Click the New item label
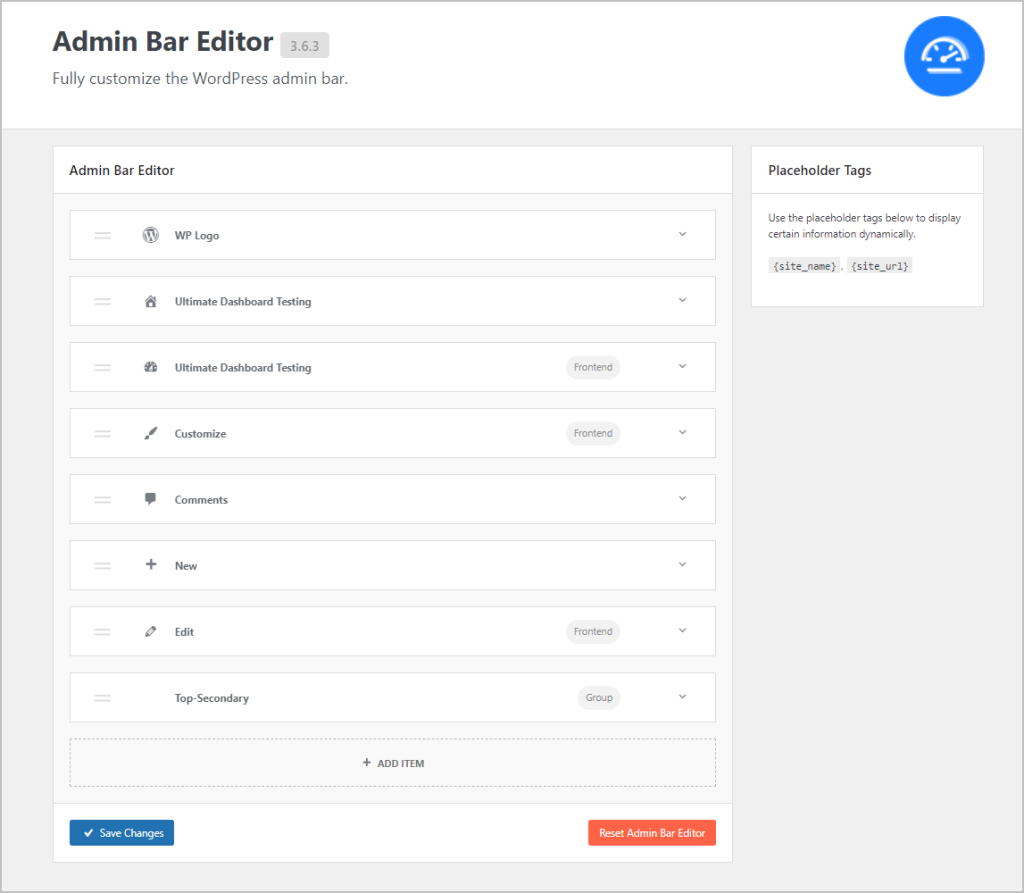Viewport: 1024px width, 893px height. pyautogui.click(x=186, y=566)
